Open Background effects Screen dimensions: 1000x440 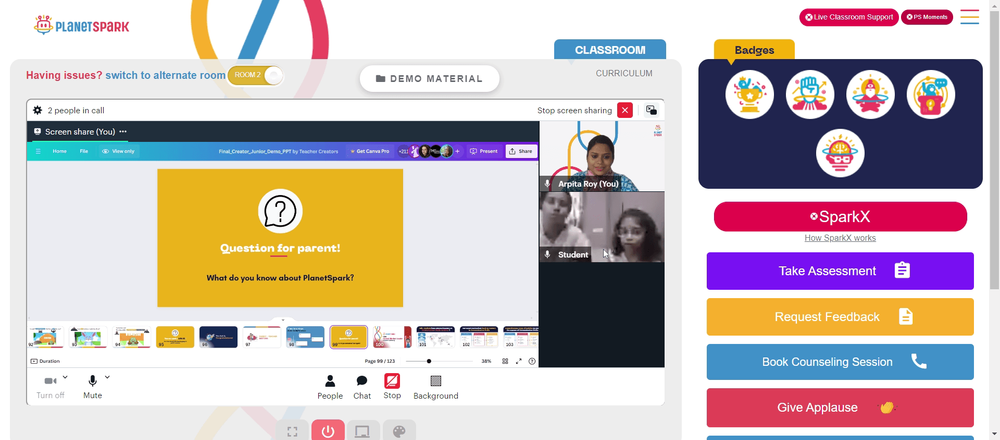click(436, 387)
